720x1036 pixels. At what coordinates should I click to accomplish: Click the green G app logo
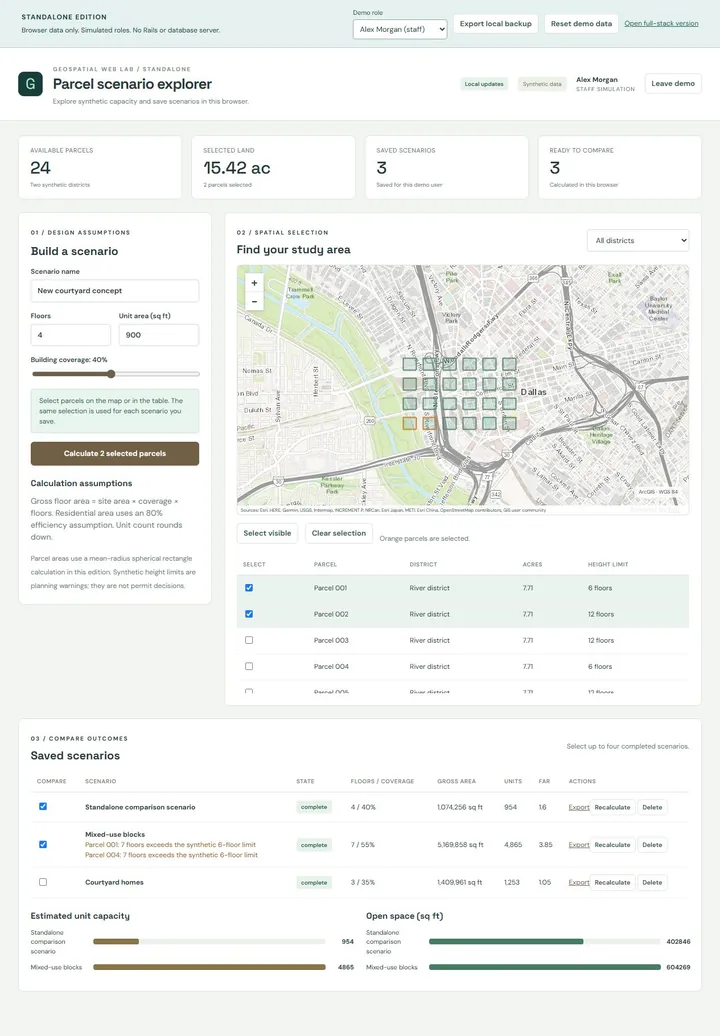[30, 84]
